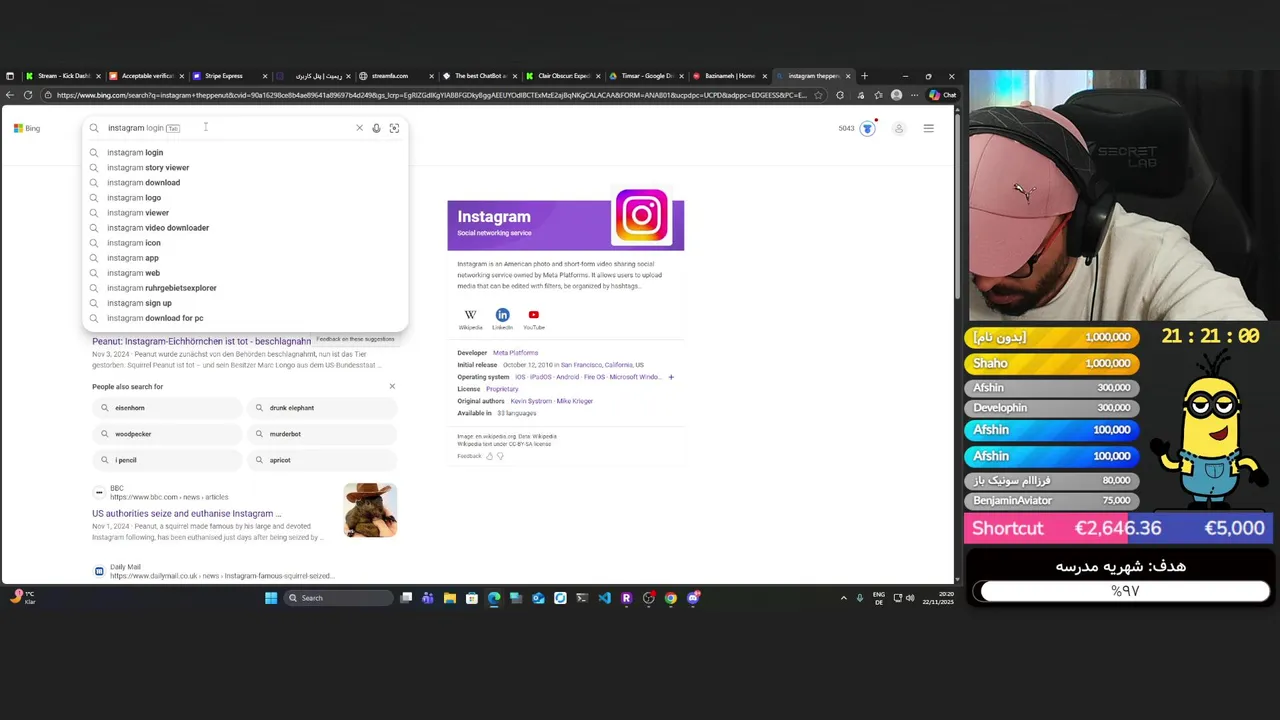1280x720 pixels.
Task: Select suggestion 'instagram web'
Action: click(x=245, y=272)
